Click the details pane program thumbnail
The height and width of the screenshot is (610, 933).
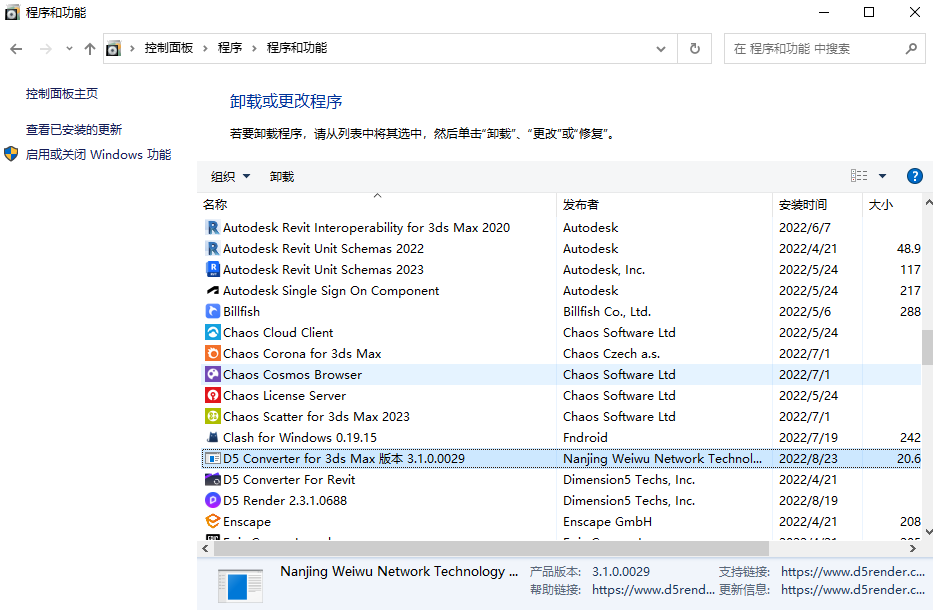pos(240,586)
